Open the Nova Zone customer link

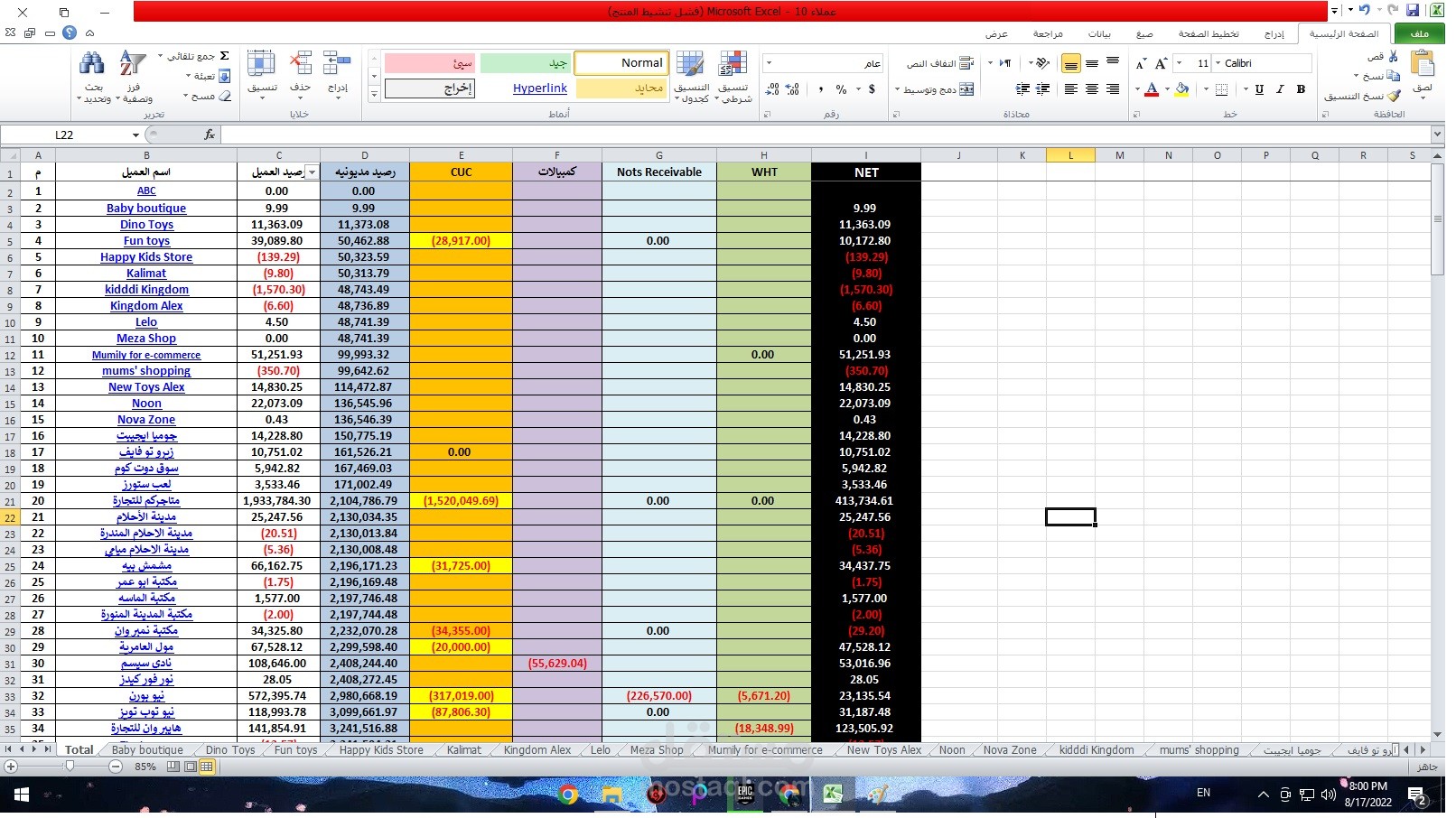click(146, 420)
